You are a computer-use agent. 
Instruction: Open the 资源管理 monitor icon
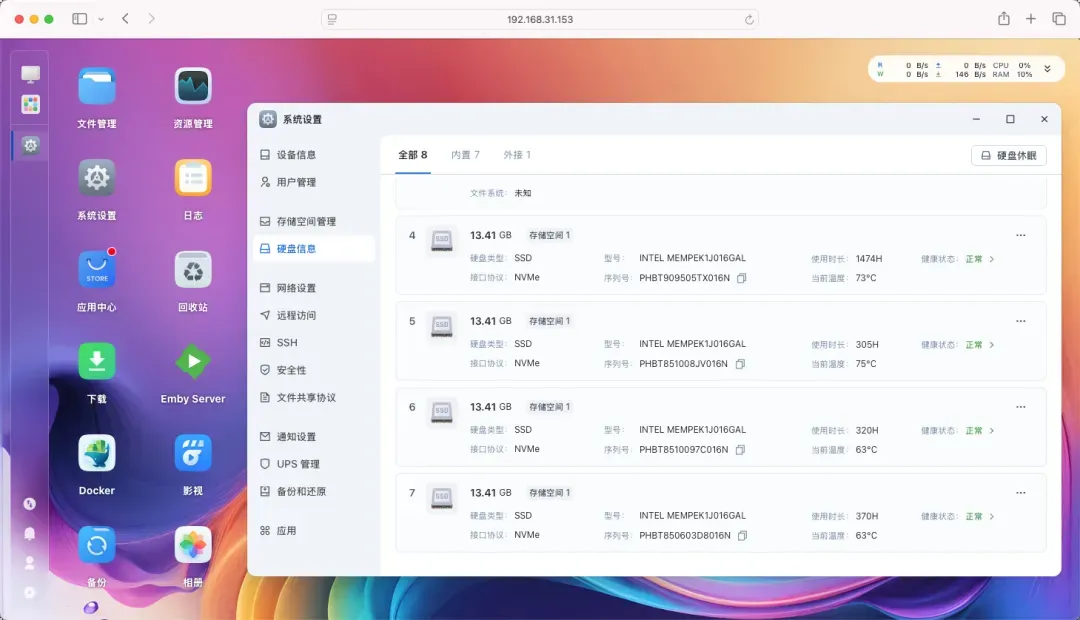click(193, 86)
